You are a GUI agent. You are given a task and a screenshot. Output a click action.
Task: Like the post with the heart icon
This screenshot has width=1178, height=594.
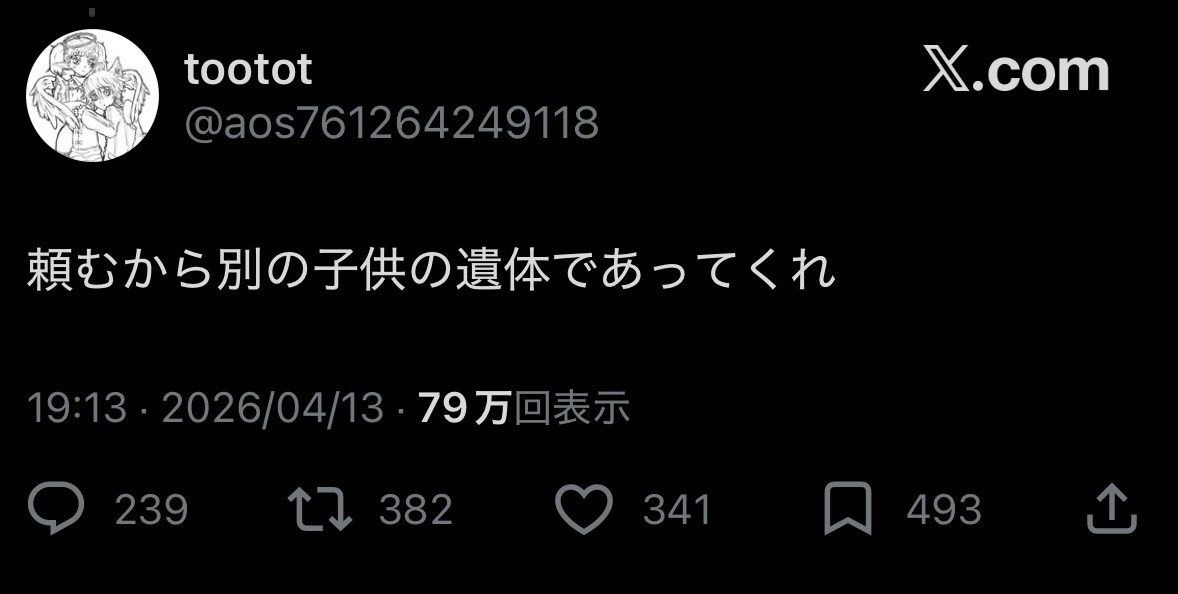point(584,509)
